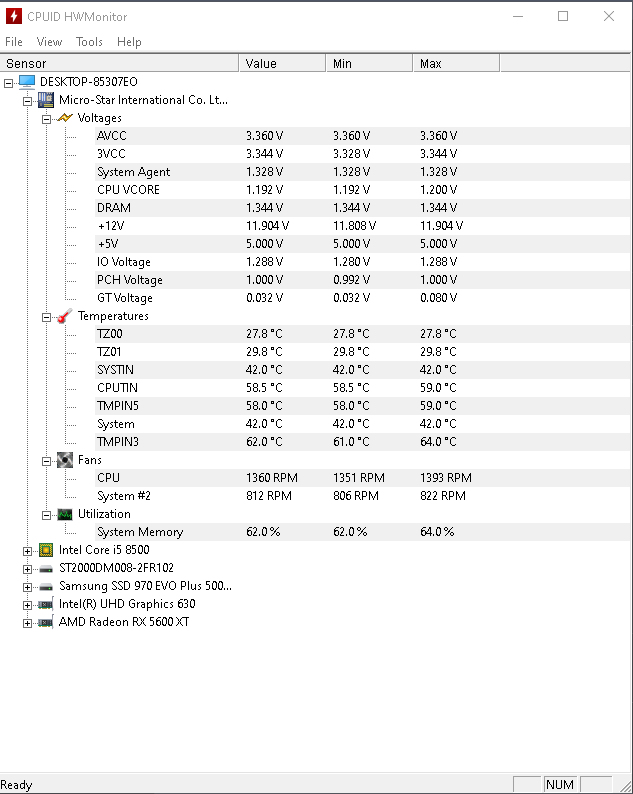
Task: Click the Micro-Star motherboard icon
Action: point(46,100)
